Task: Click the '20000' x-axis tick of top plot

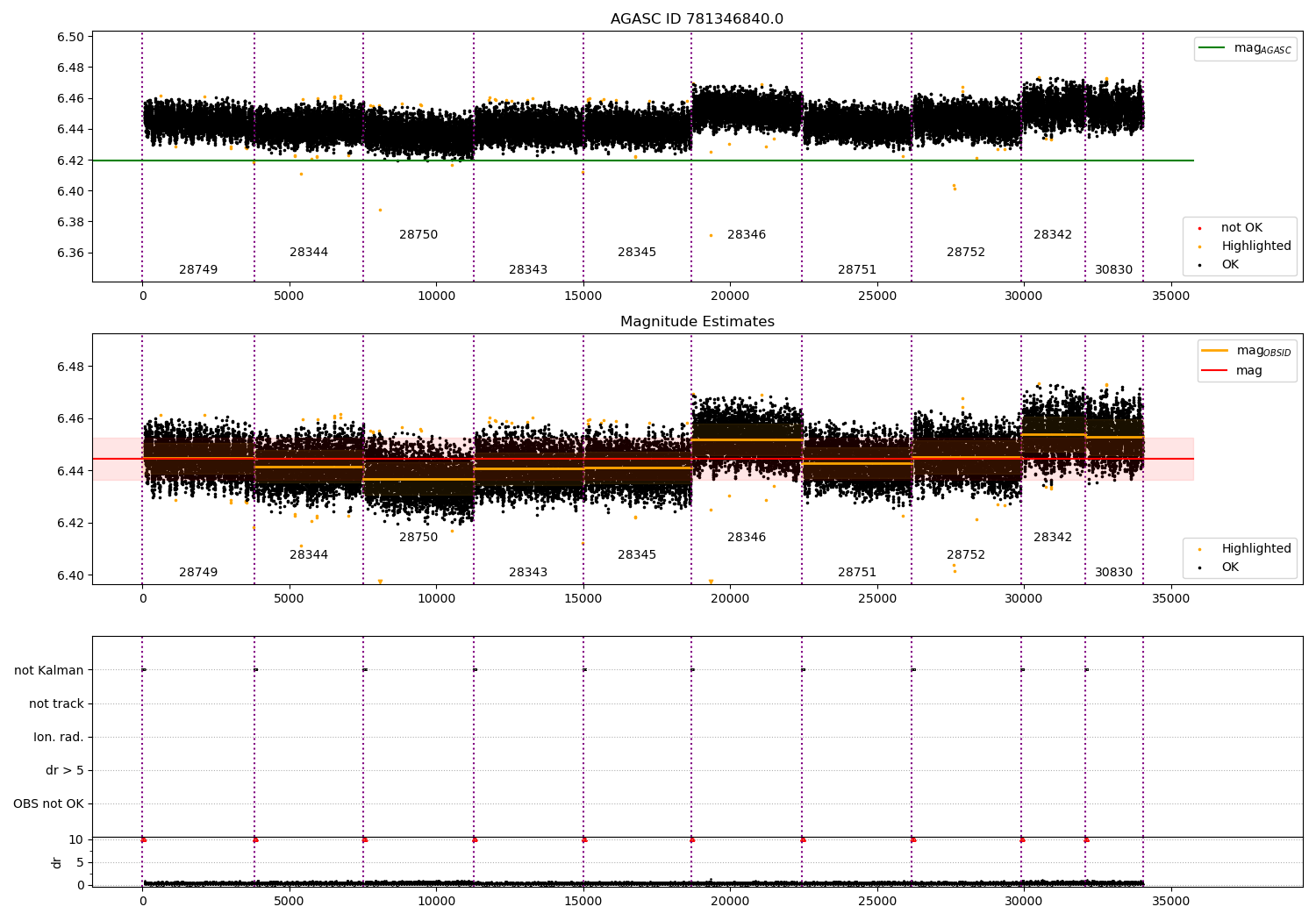Action: tap(730, 296)
